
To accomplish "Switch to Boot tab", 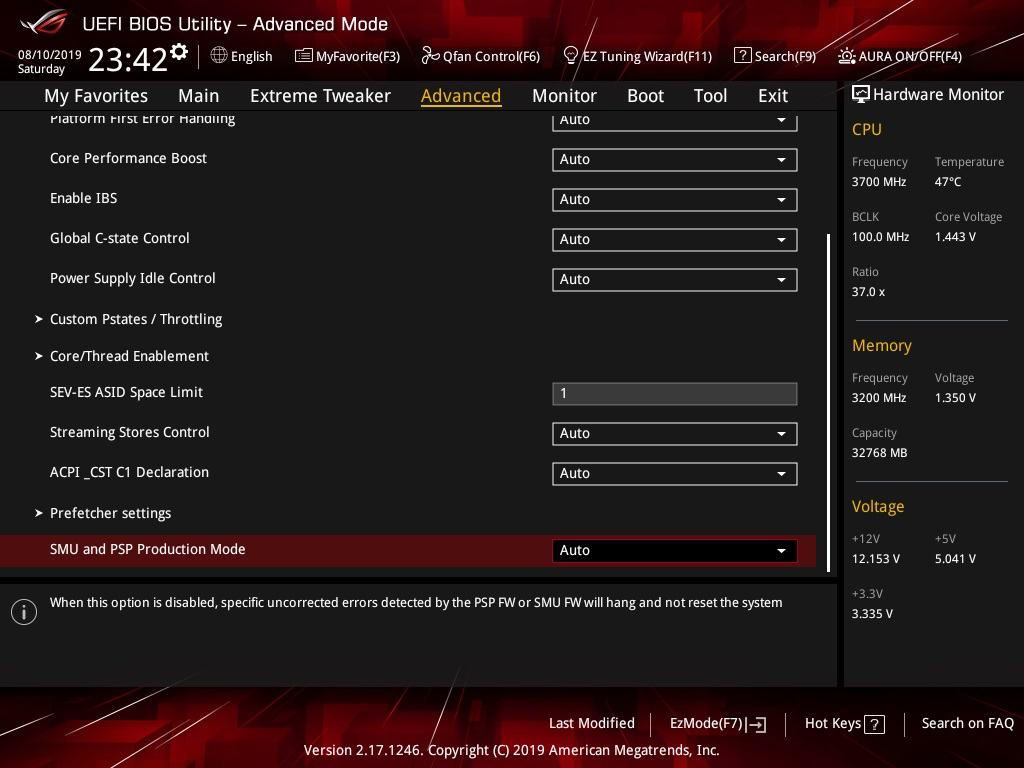I will pyautogui.click(x=645, y=96).
